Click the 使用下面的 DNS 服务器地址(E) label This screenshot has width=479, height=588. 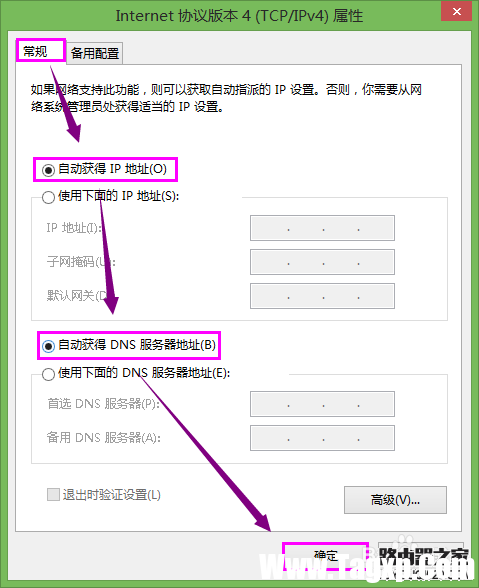coord(144,373)
